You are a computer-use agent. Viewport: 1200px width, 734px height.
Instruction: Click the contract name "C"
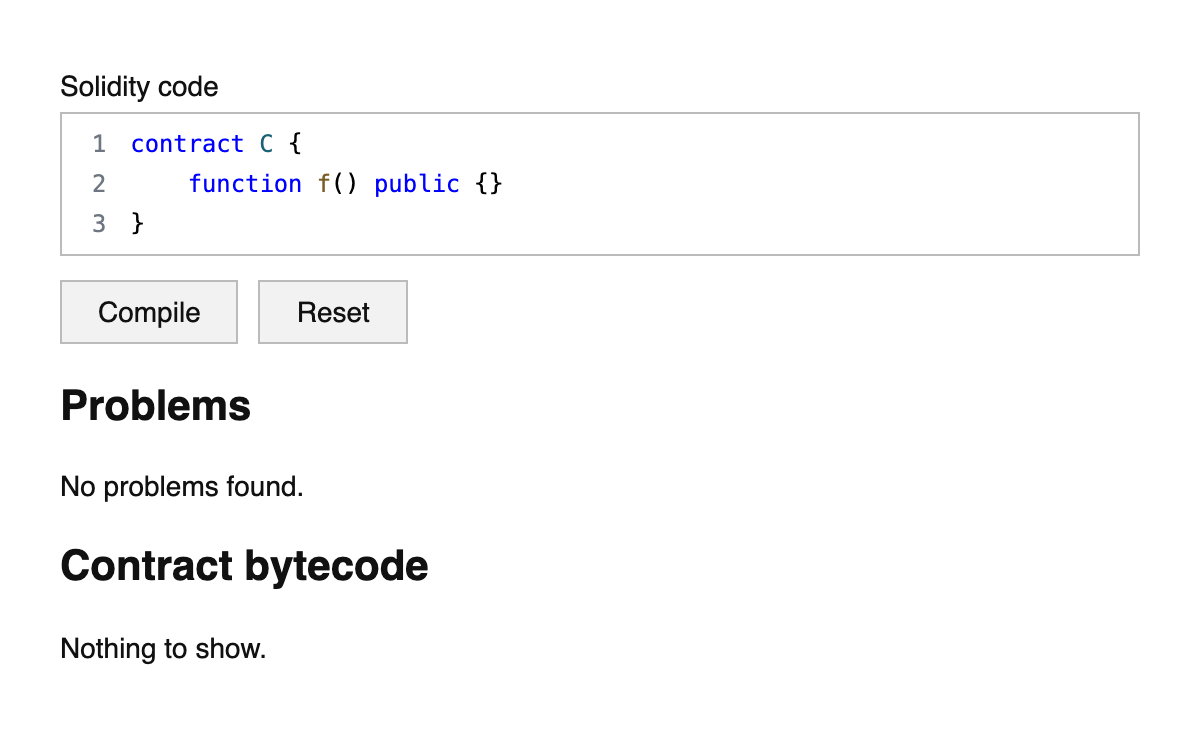tap(266, 144)
